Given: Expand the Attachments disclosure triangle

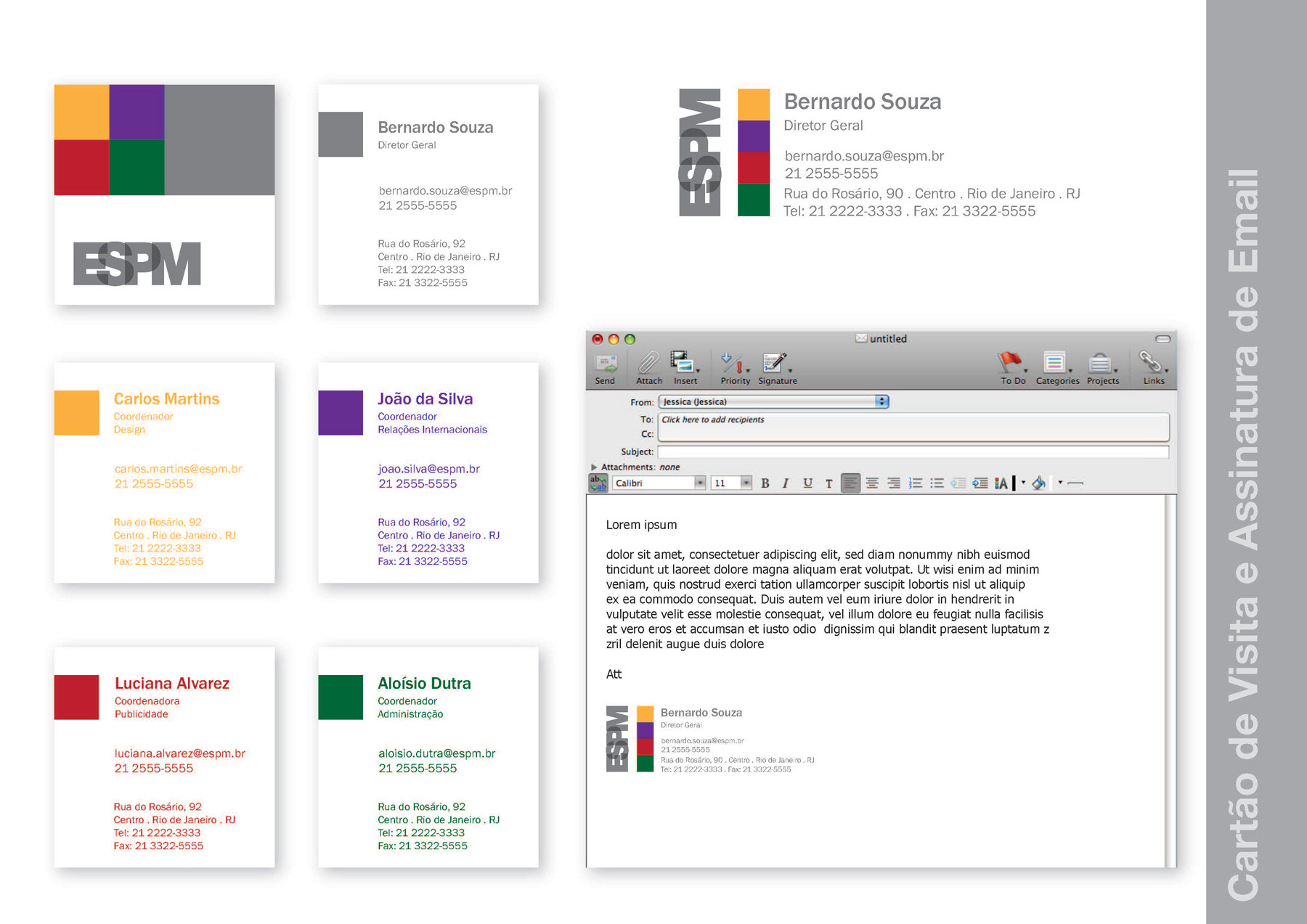Looking at the screenshot, I should 594,467.
